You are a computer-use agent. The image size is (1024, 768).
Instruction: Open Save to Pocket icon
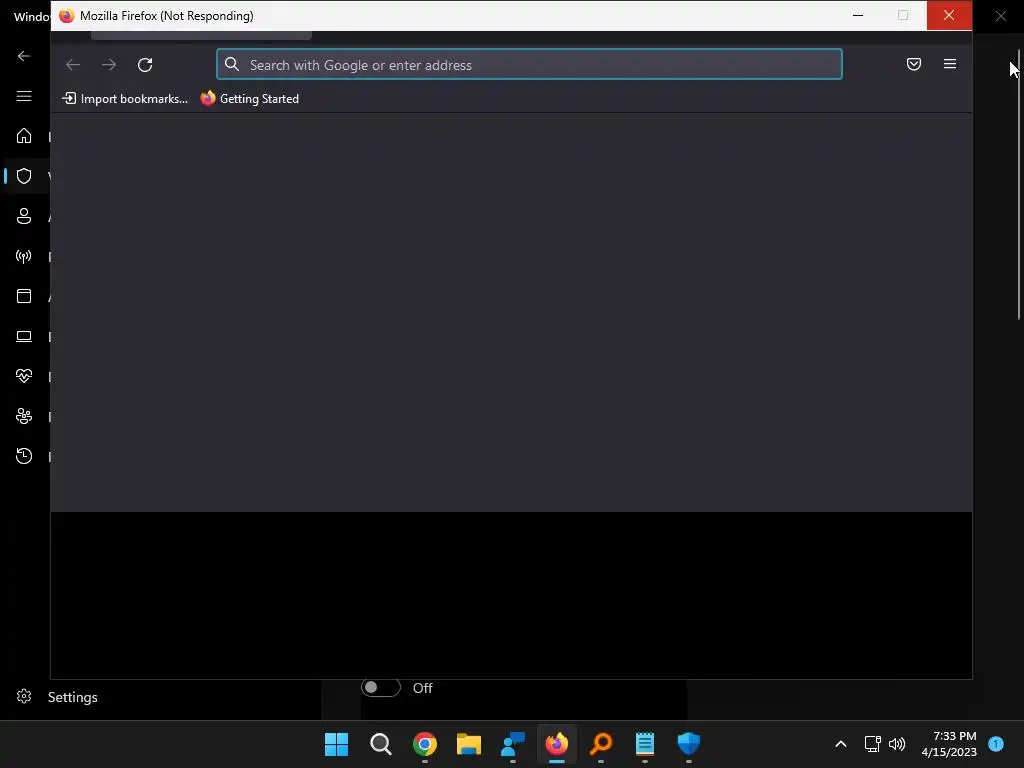coord(914,64)
